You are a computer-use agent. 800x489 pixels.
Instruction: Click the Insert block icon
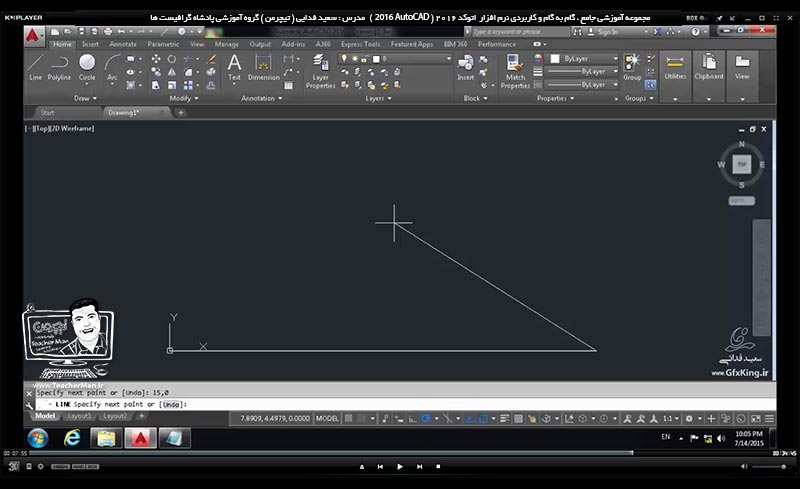coord(465,67)
